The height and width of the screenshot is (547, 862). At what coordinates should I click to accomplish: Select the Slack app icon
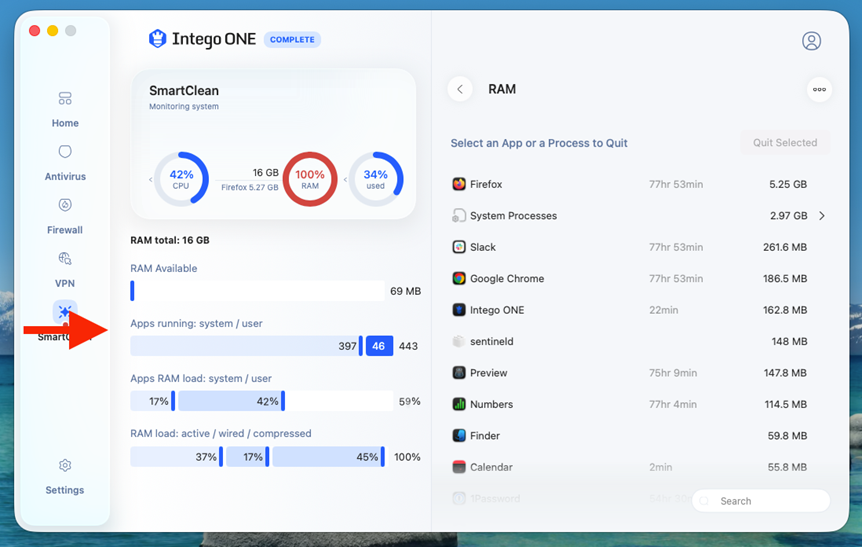pos(458,247)
